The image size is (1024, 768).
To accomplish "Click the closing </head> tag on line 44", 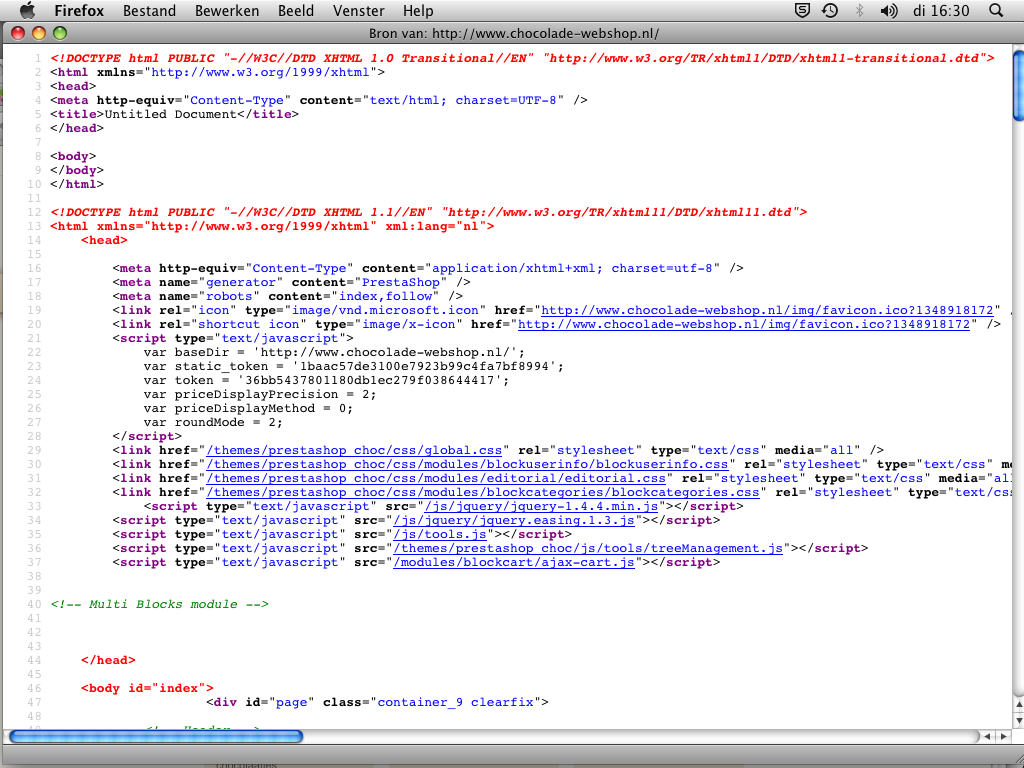I will click(x=108, y=660).
